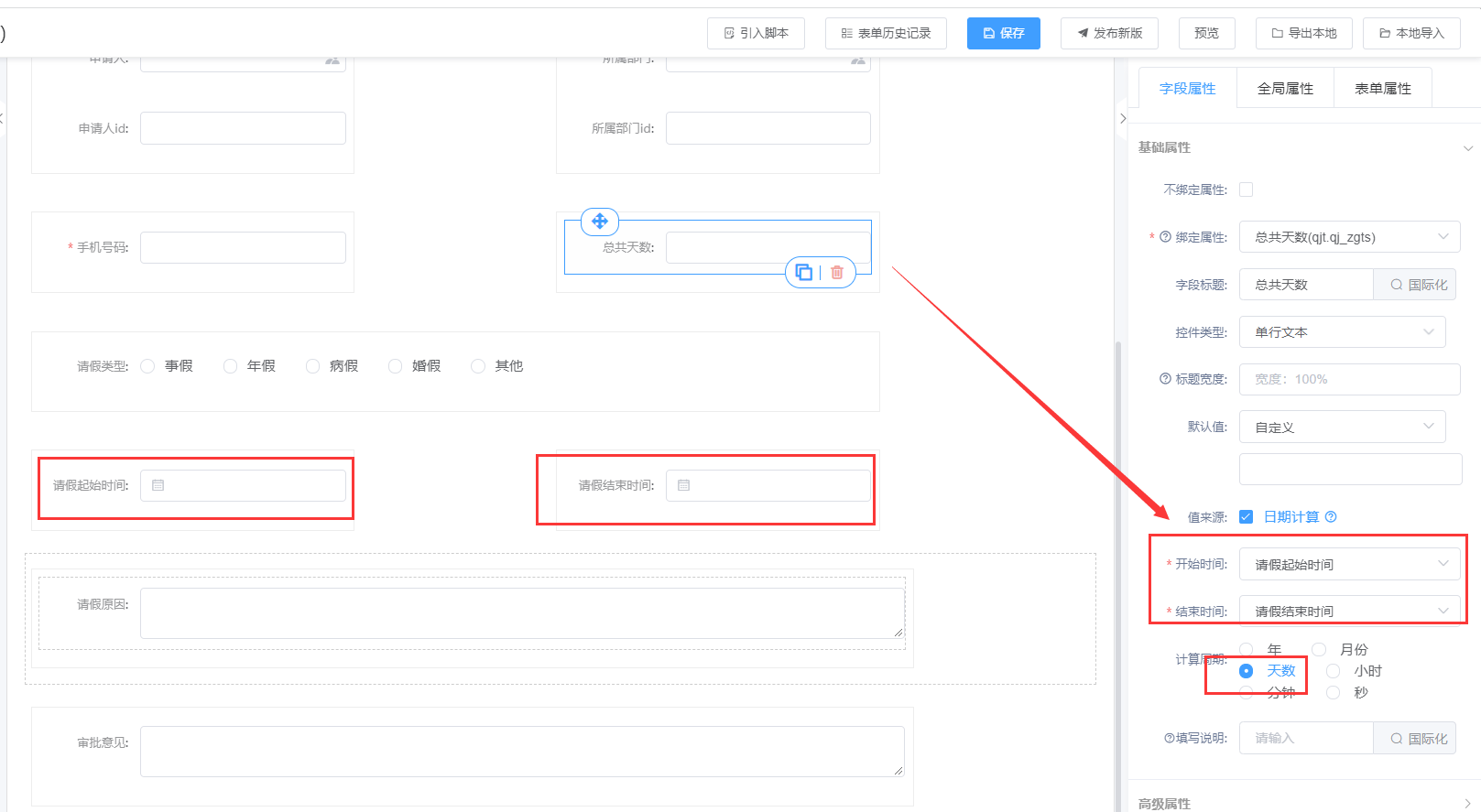Uncheck the 日期计算 checkbox
The height and width of the screenshot is (812, 1481).
click(x=1246, y=517)
